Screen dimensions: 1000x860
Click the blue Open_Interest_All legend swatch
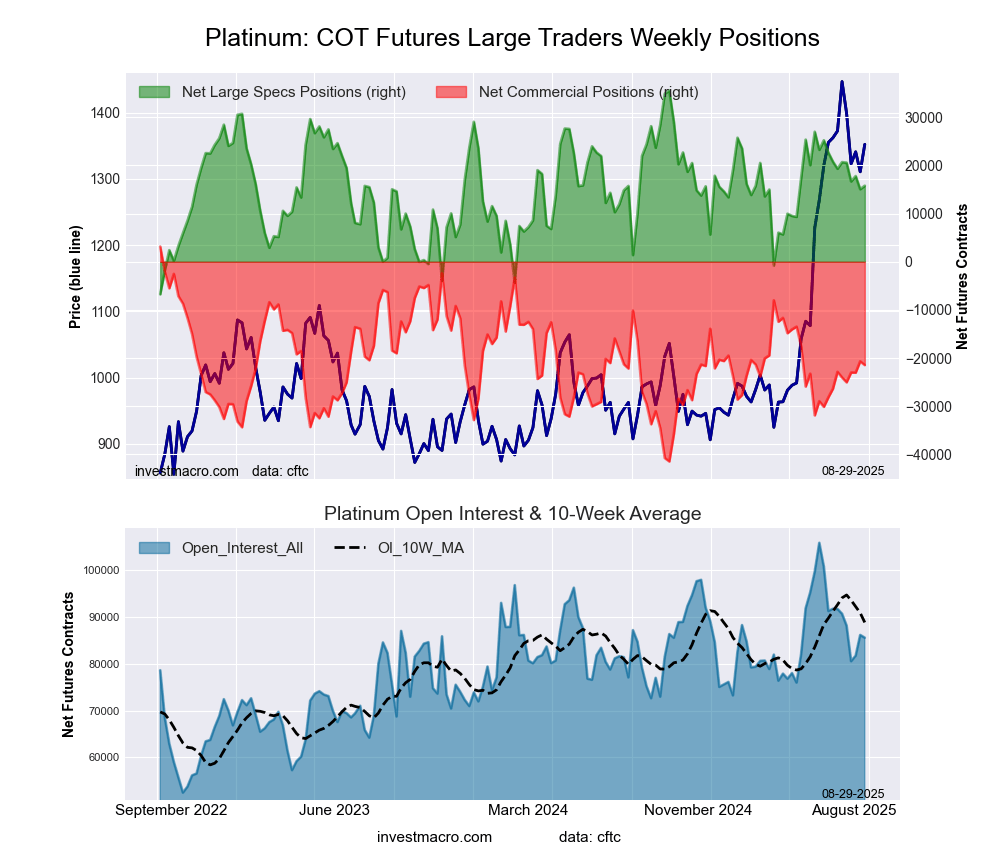154,547
